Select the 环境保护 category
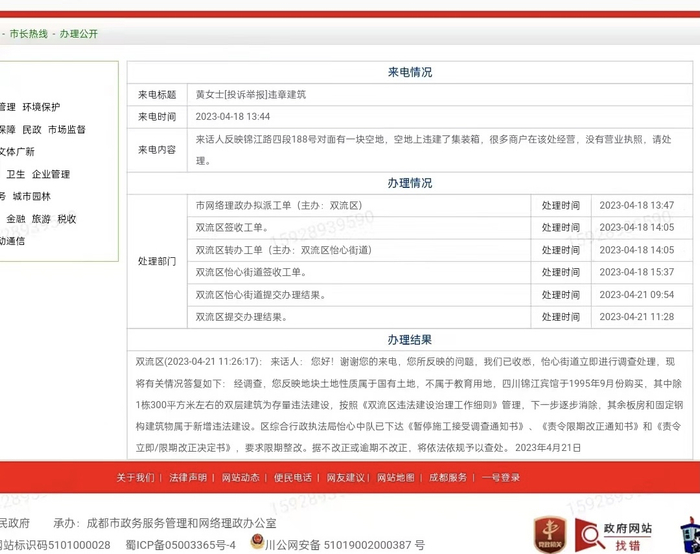This screenshot has height=554, width=700. [x=41, y=107]
